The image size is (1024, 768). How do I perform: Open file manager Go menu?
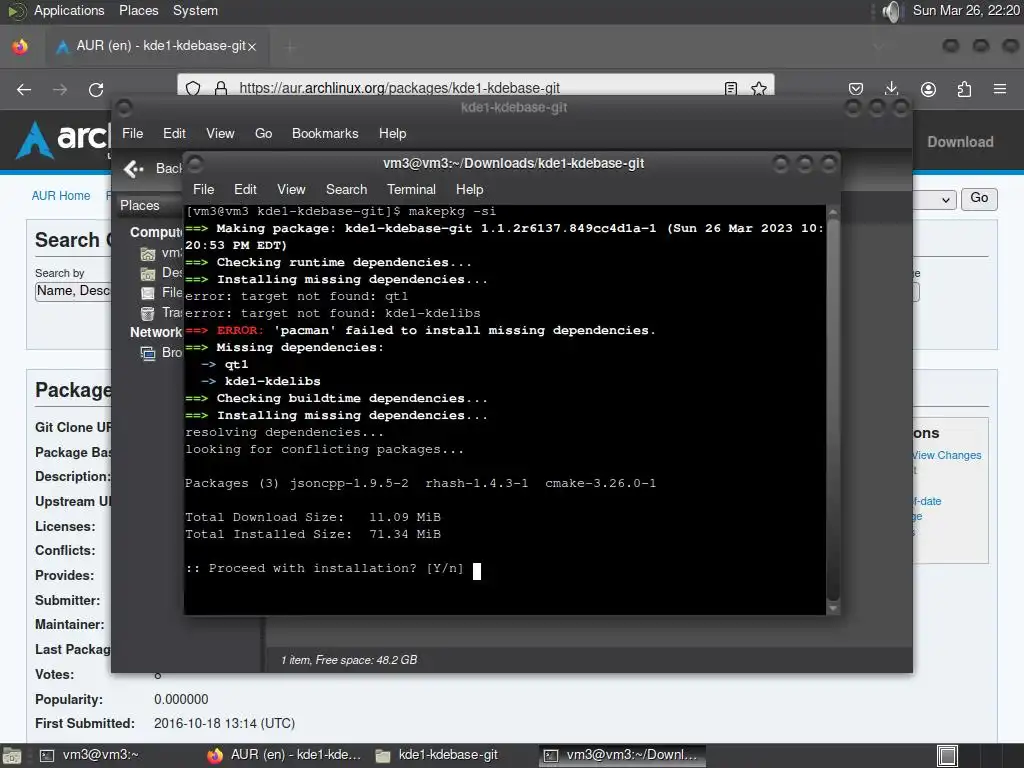click(x=263, y=133)
